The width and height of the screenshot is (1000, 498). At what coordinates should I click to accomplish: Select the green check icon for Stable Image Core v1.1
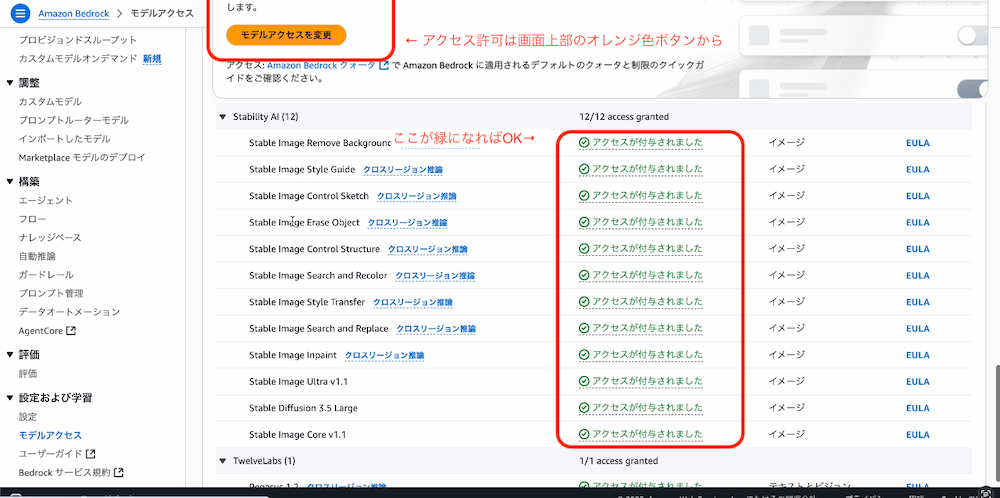[584, 435]
